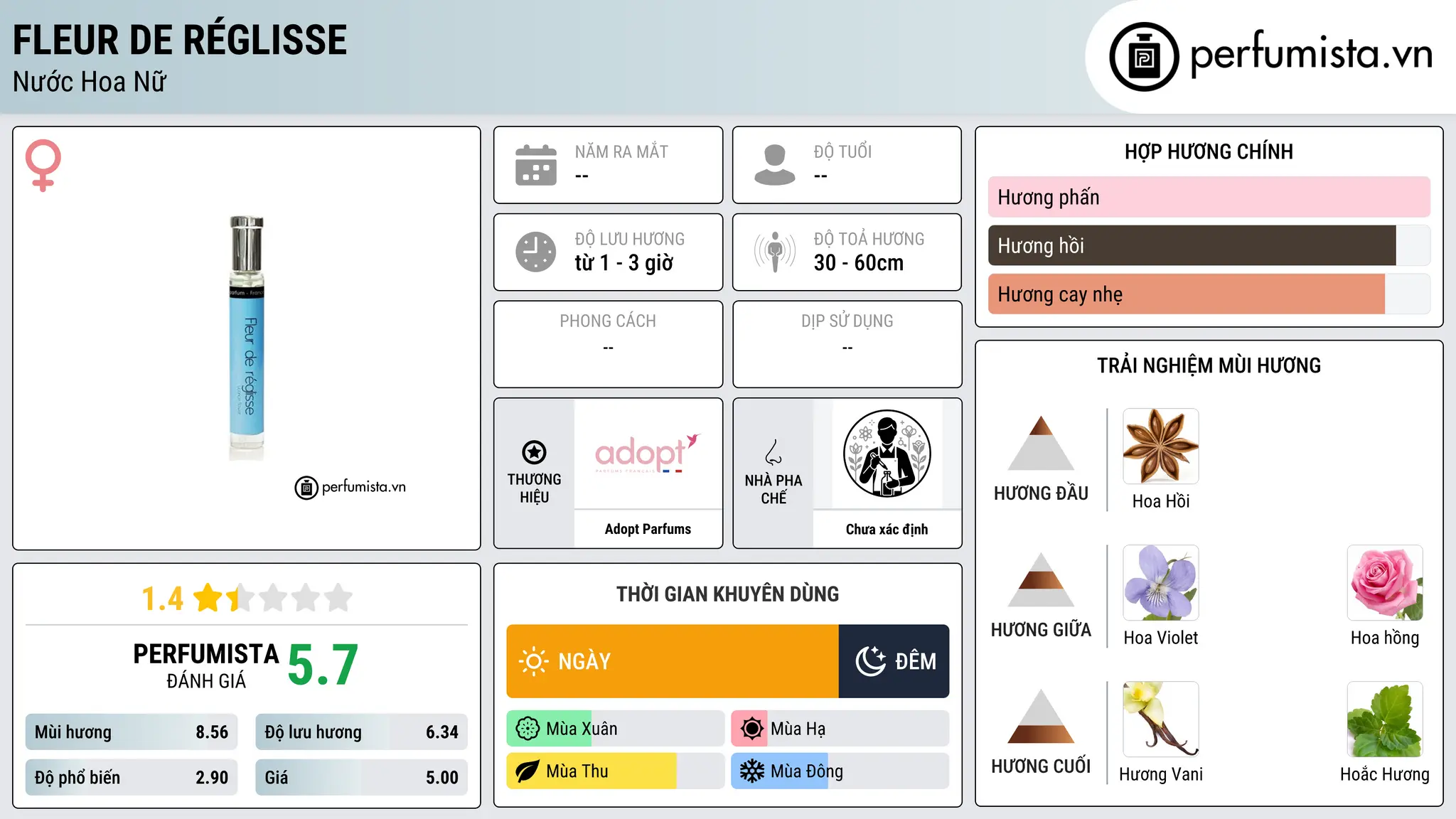Click the base notes pyramid icon
The height and width of the screenshot is (819, 1456).
1041,716
